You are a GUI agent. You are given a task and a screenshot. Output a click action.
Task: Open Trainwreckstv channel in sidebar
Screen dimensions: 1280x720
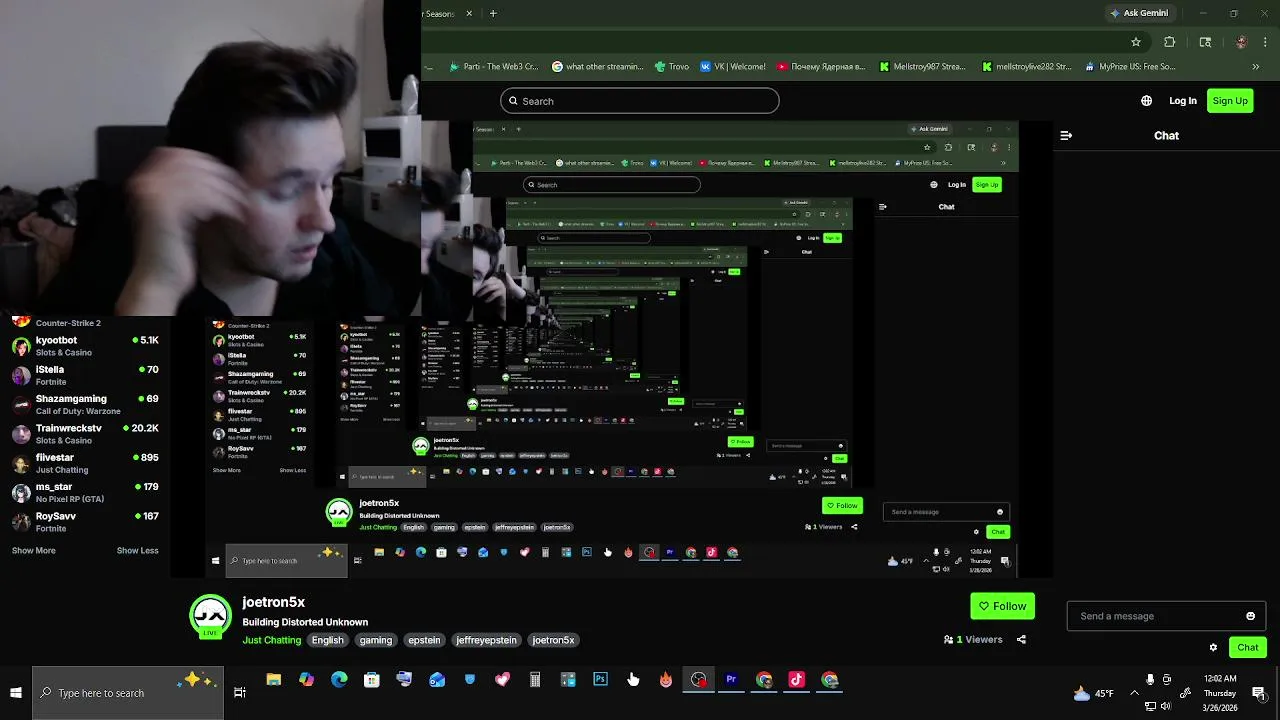pos(85,433)
